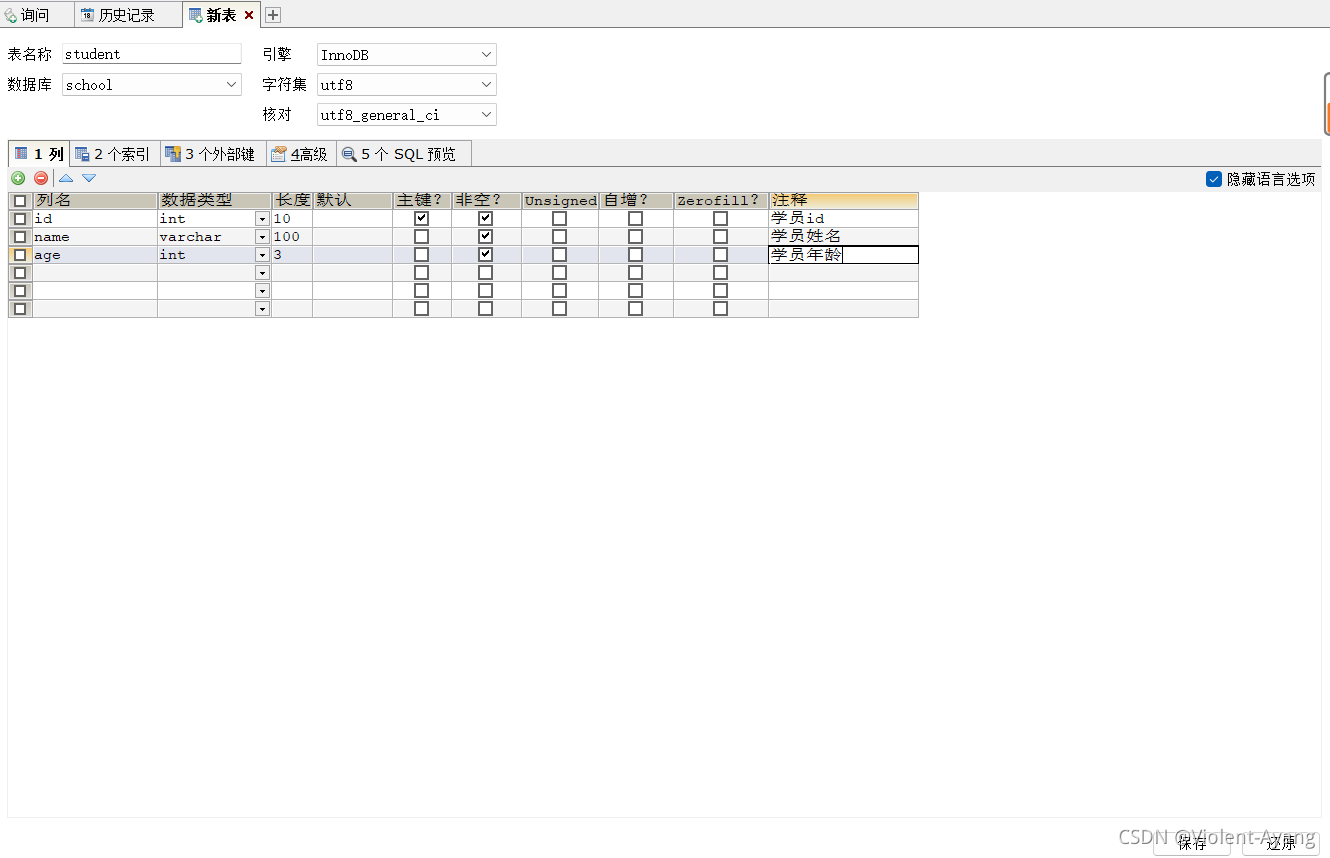Viewport: 1330px width, 858px height.
Task: Open a new tab with the plus icon
Action: (x=272, y=15)
